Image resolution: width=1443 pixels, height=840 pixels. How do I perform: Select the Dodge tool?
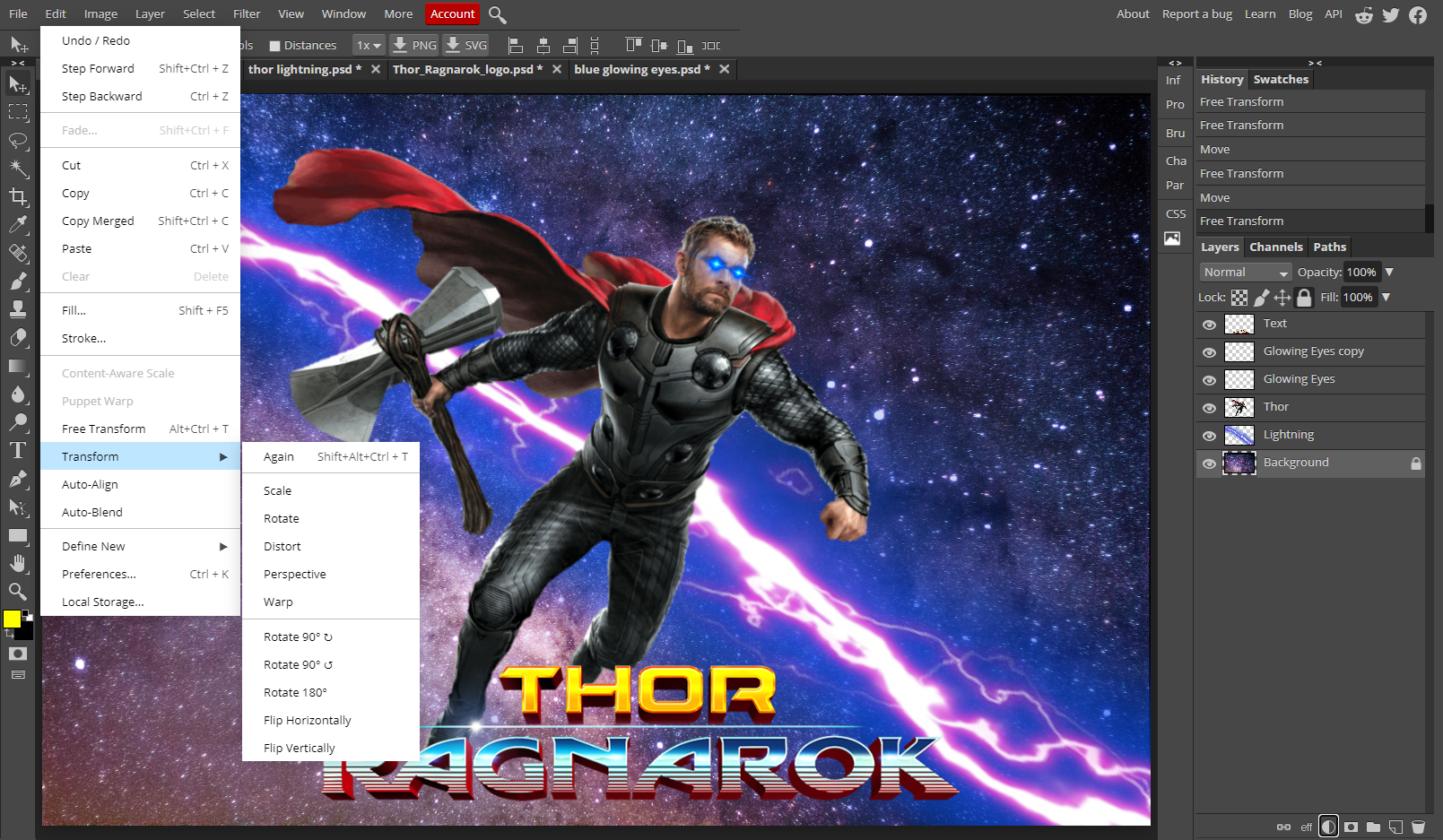(18, 422)
